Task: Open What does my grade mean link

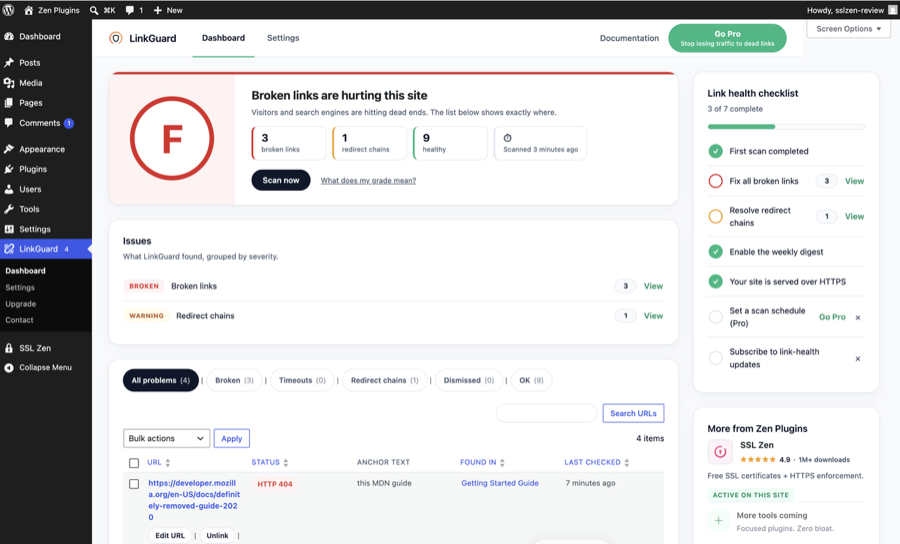Action: tap(368, 181)
